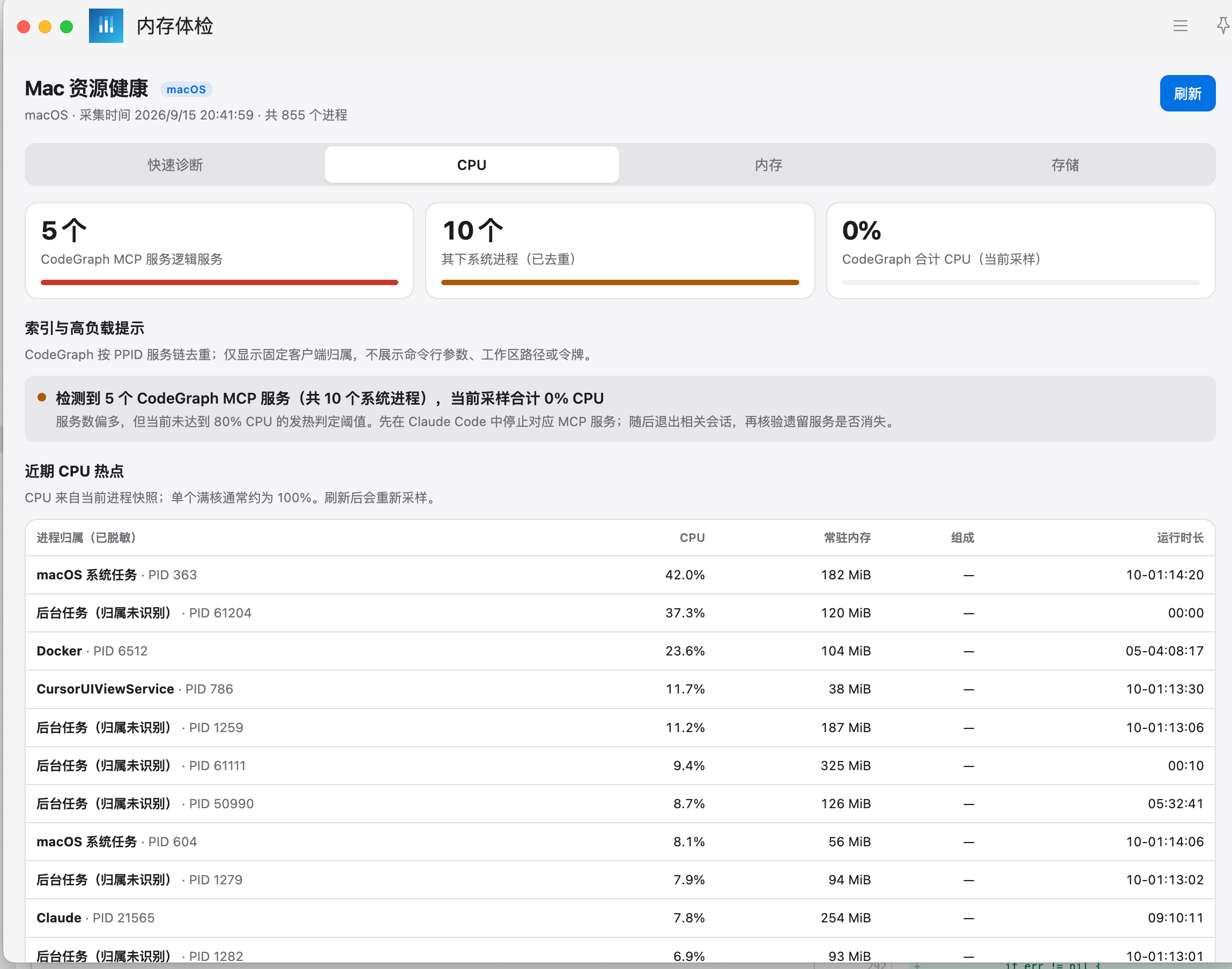
Task: Click the line with 采集时间 2026/9/15 20:41:59
Action: [186, 115]
